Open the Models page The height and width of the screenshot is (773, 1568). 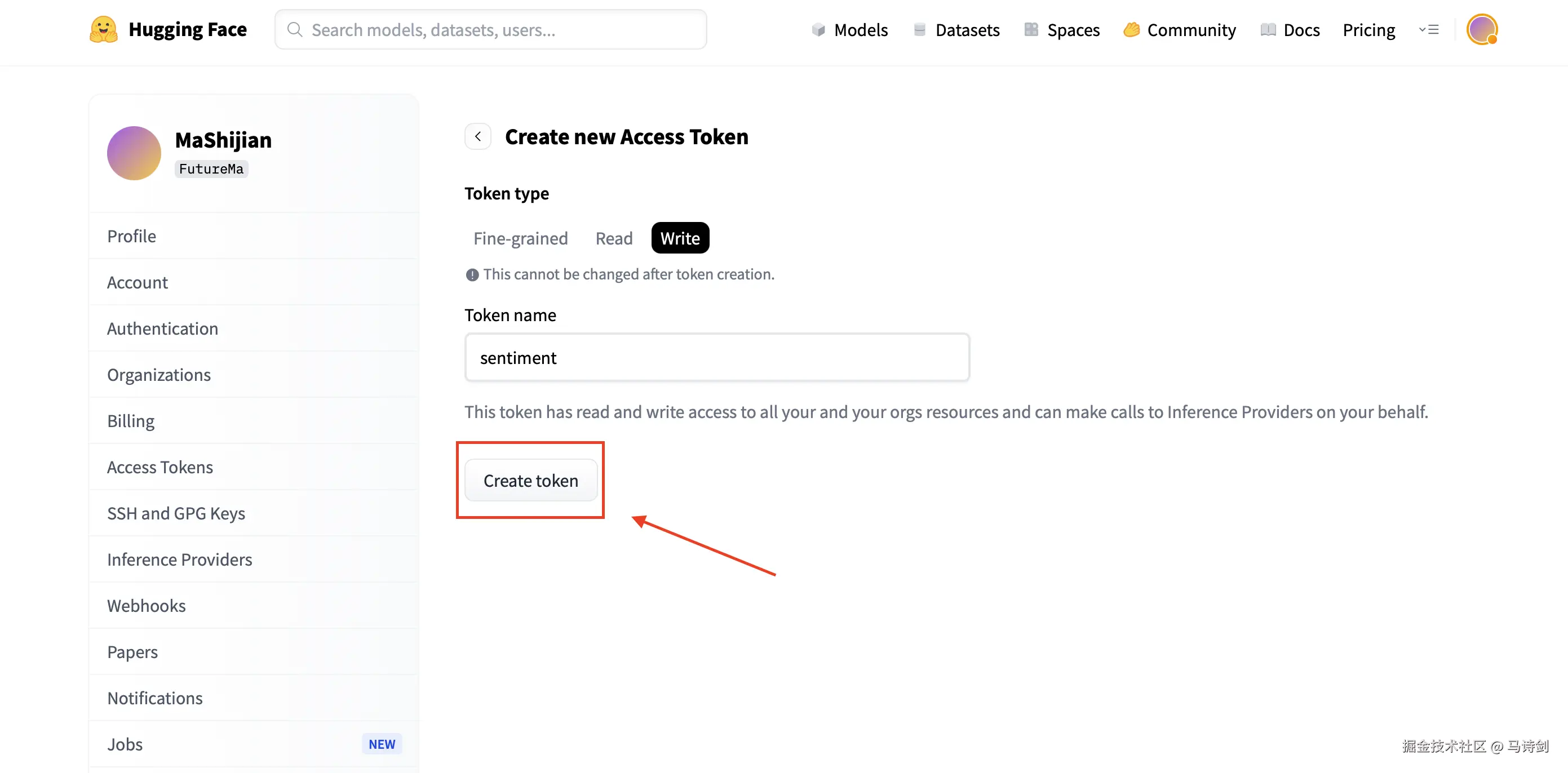coord(850,30)
